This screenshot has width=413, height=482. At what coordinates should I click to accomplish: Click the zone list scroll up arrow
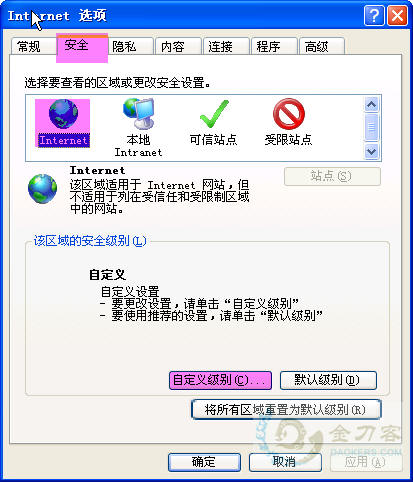371,105
